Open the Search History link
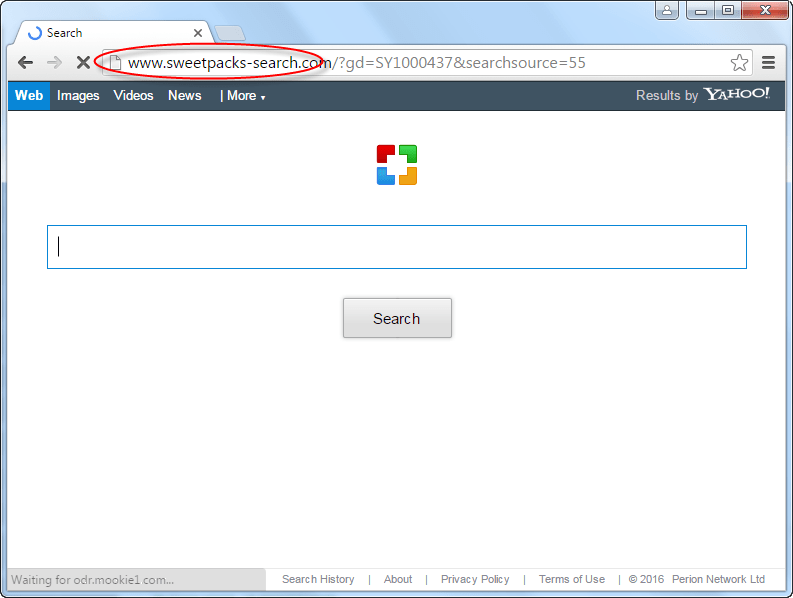Viewport: 793px width, 598px height. click(318, 579)
